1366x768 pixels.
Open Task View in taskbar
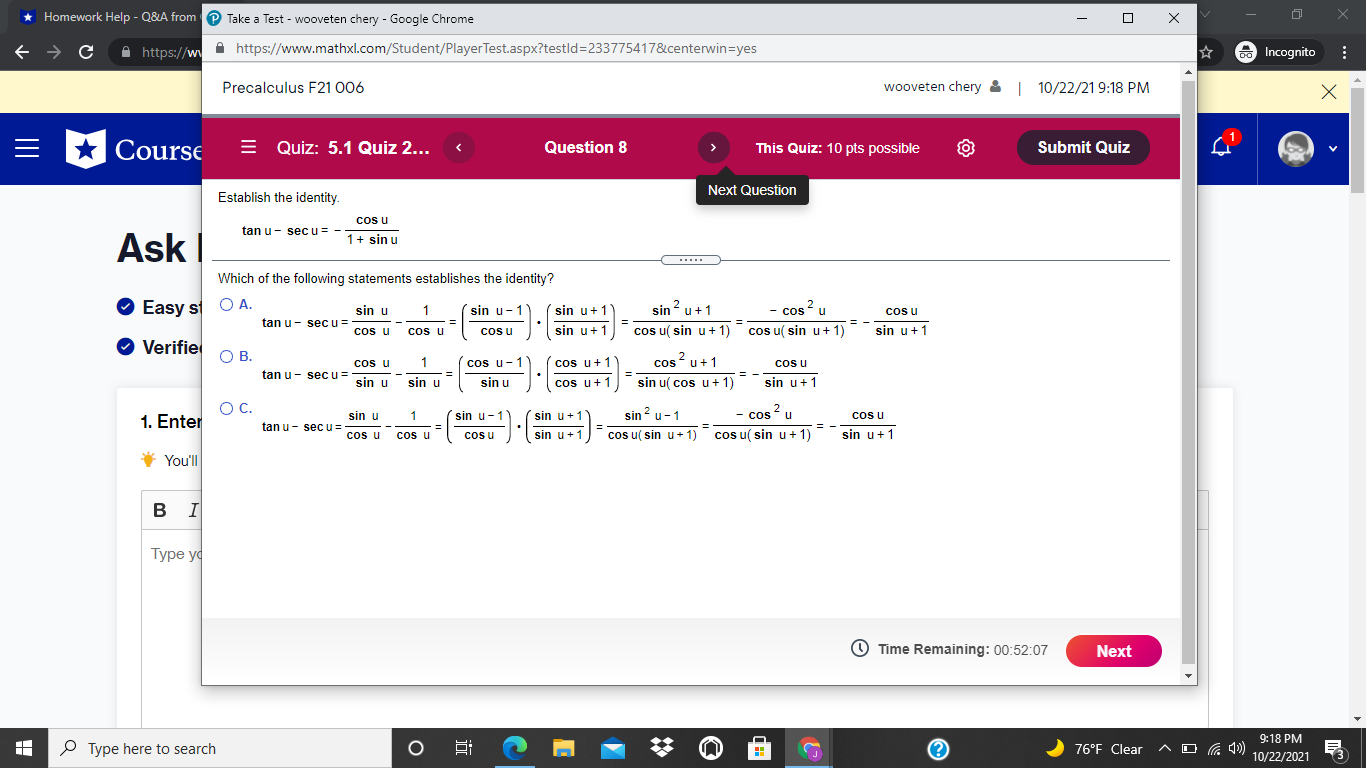(463, 748)
